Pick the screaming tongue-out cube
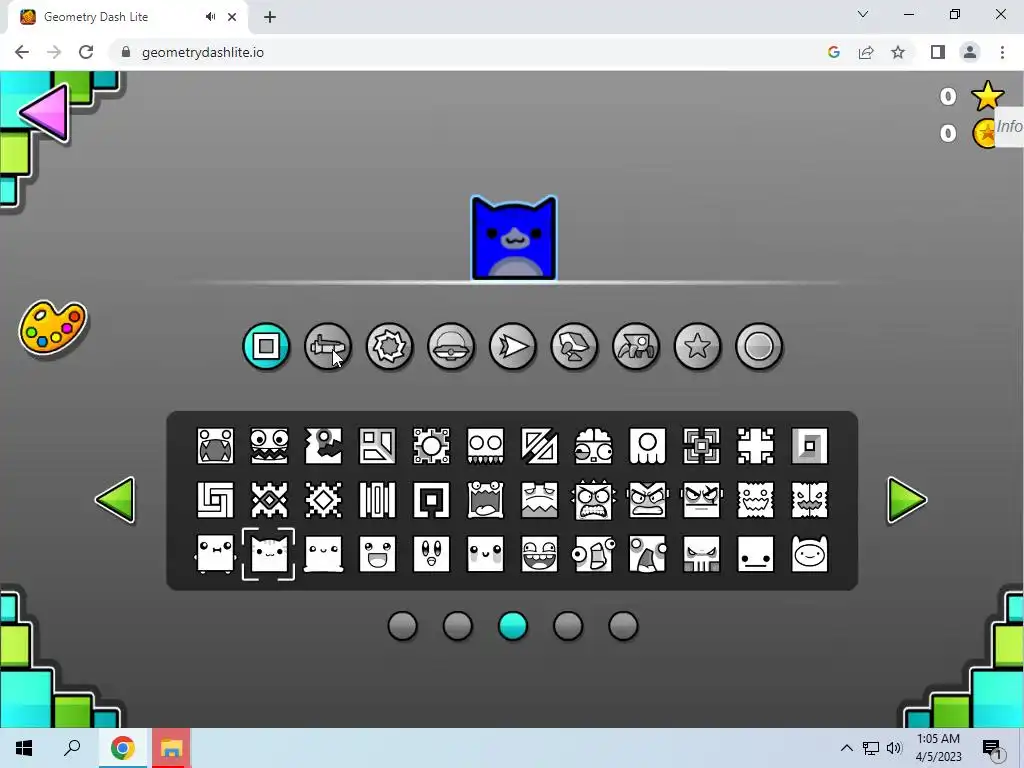Image resolution: width=1024 pixels, height=768 pixels. [x=485, y=500]
